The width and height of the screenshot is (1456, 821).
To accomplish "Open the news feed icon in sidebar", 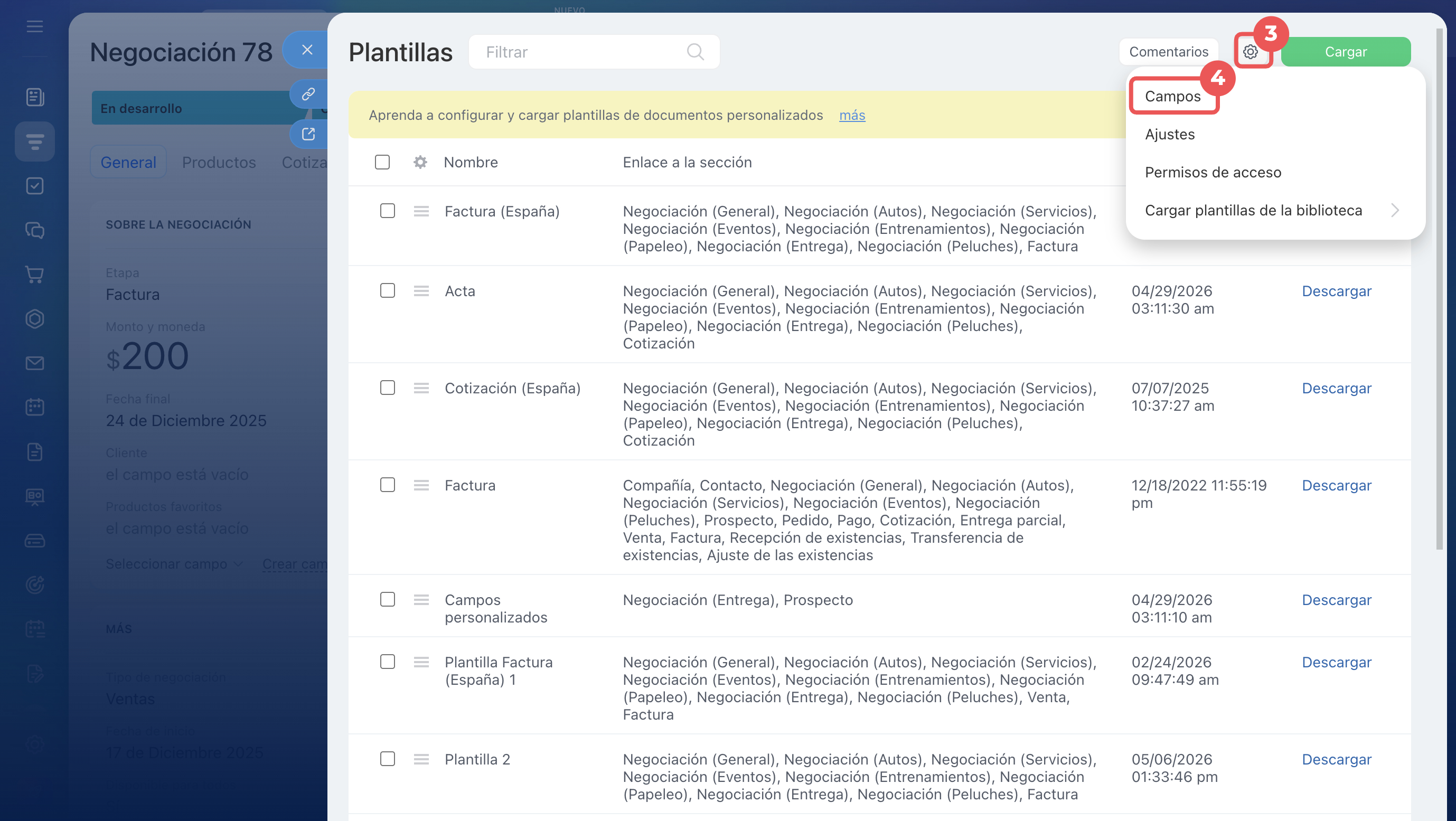I will click(34, 97).
